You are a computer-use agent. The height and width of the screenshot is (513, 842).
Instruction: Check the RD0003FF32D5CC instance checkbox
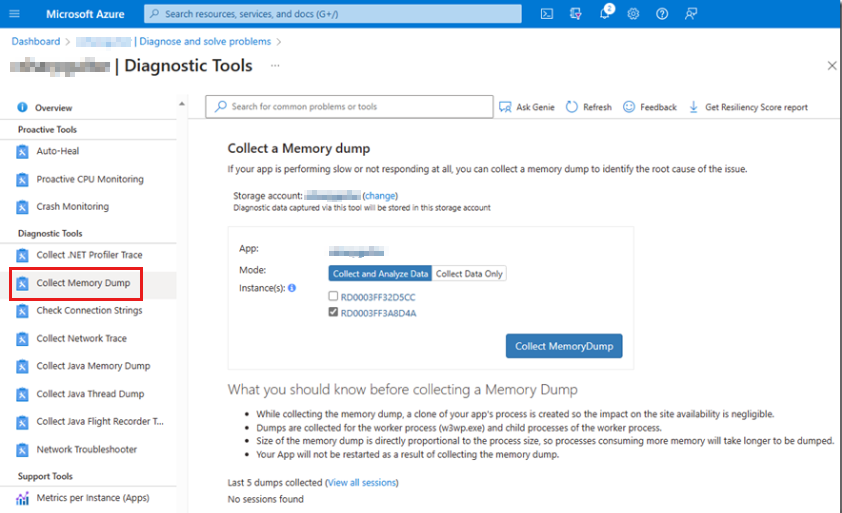(333, 297)
